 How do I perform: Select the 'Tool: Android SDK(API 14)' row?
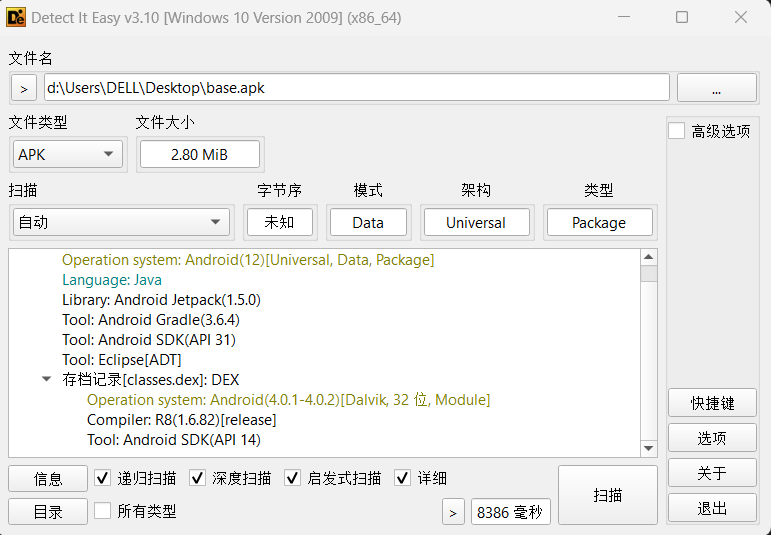174,440
